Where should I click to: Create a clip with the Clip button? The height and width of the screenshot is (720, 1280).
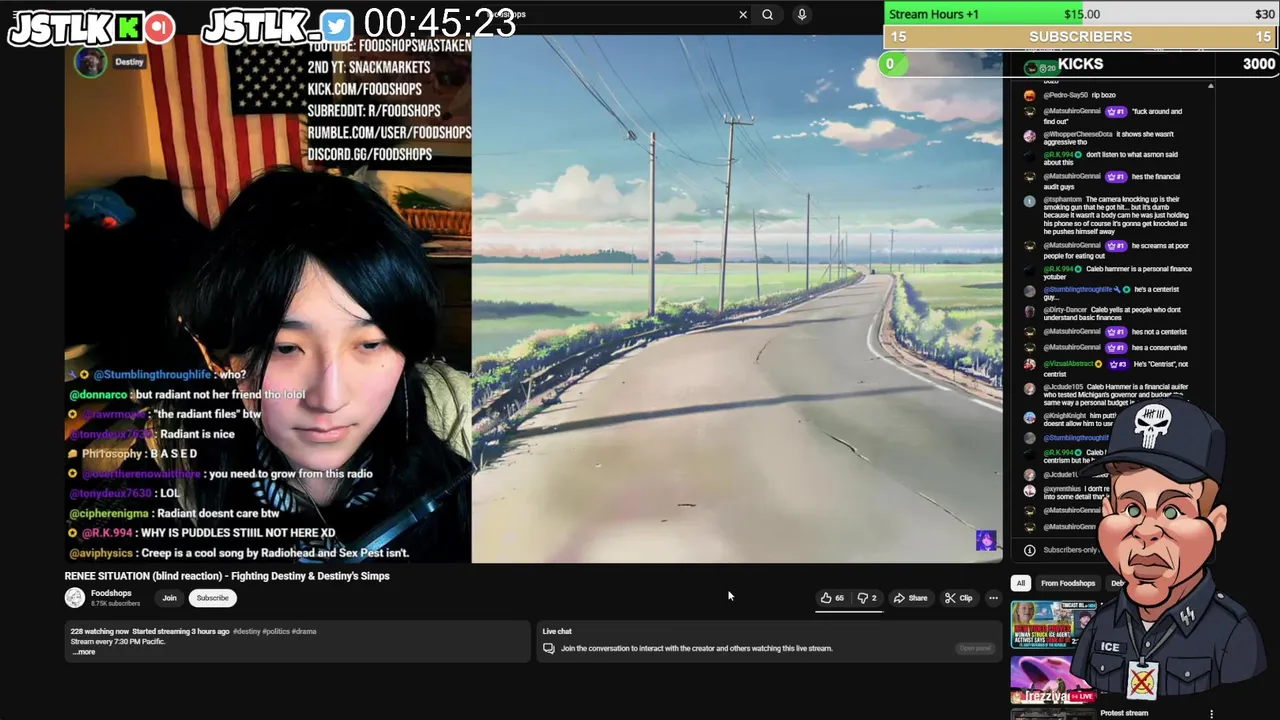(958, 598)
